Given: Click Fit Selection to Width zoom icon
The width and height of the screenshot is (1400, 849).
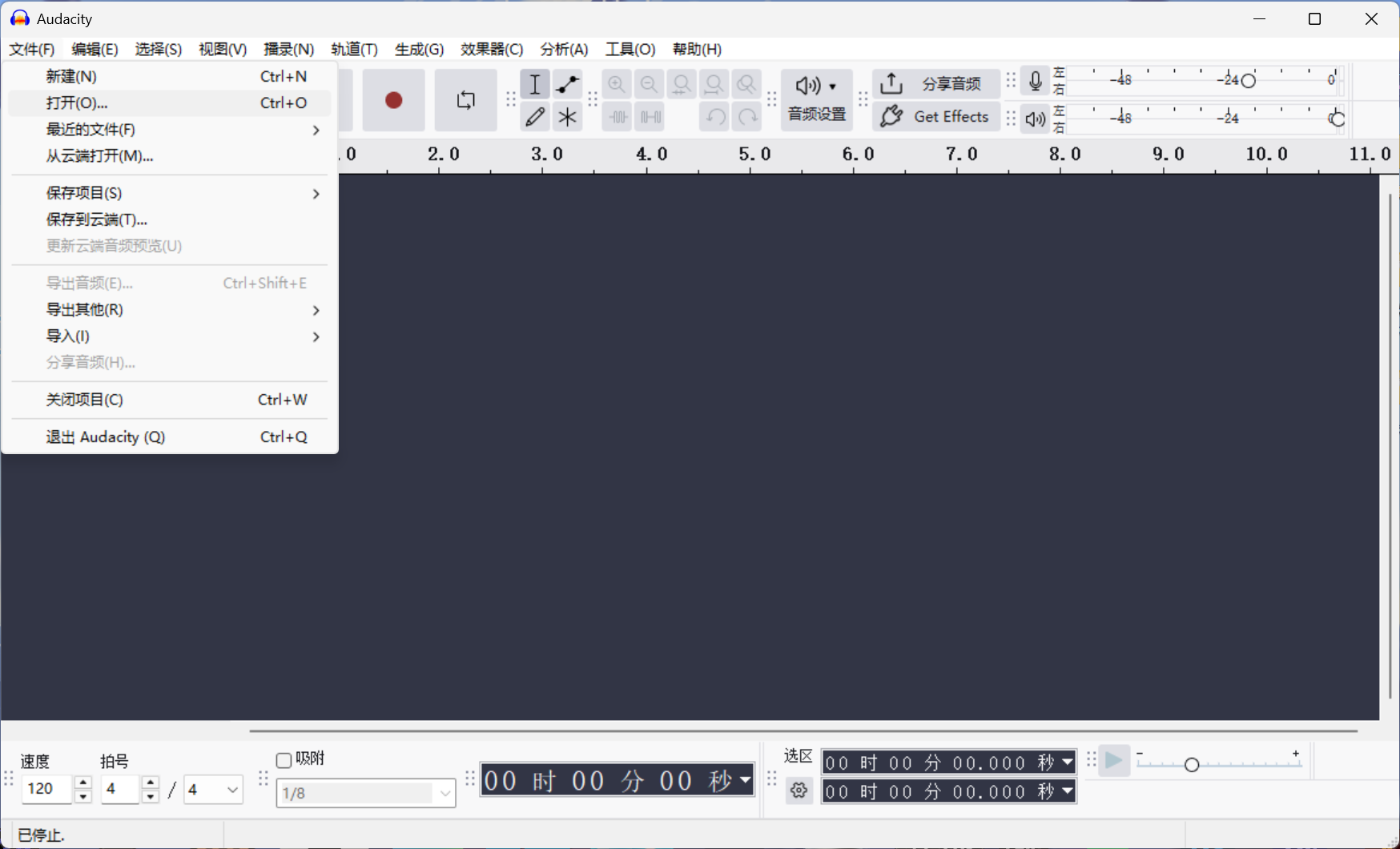Looking at the screenshot, I should coord(682,84).
